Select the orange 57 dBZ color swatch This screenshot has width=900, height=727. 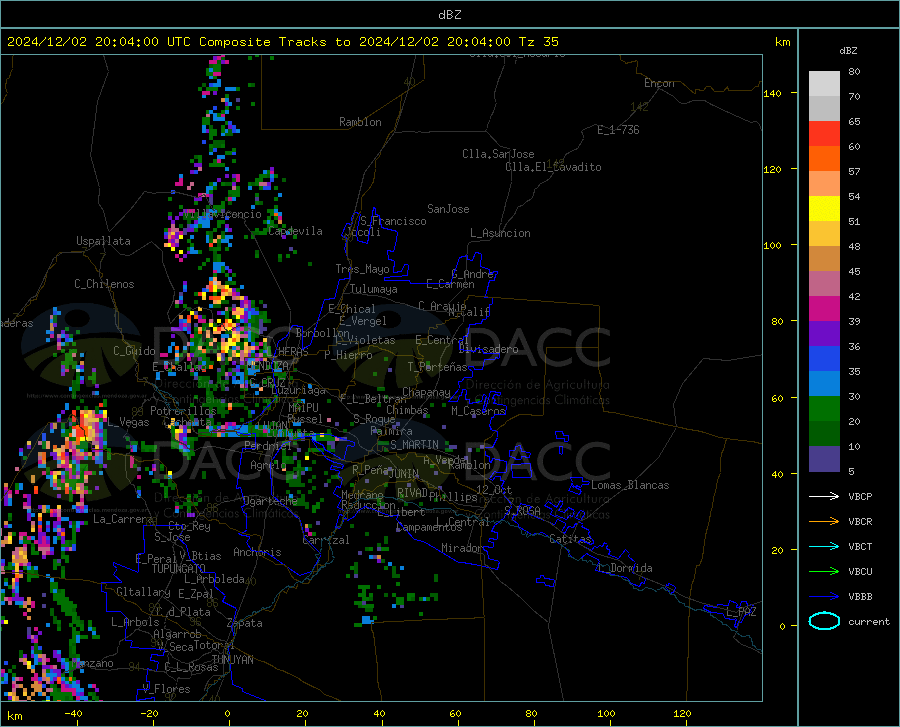(x=824, y=159)
